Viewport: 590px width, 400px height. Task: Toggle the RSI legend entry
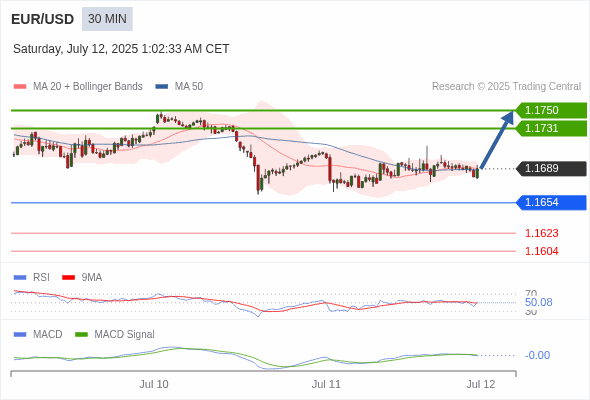click(x=32, y=277)
